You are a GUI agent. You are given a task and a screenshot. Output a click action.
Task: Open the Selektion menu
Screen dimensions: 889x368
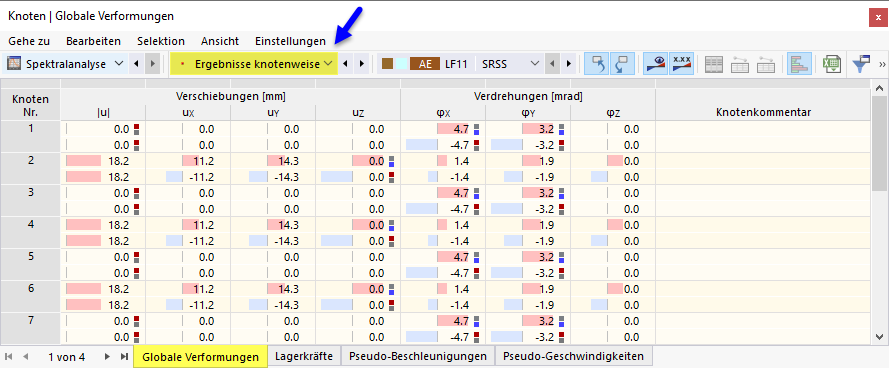click(x=161, y=41)
